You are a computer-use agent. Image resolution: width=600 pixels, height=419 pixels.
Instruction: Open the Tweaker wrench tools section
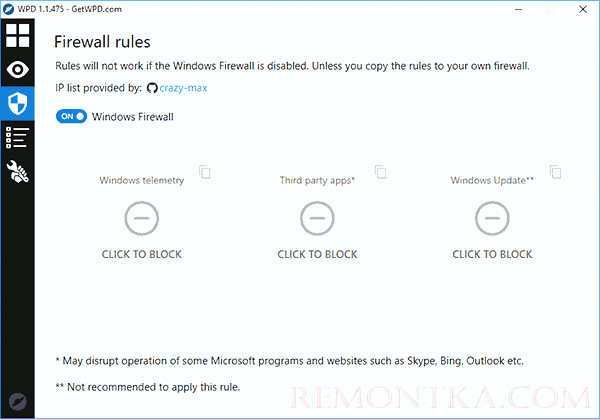tap(17, 170)
